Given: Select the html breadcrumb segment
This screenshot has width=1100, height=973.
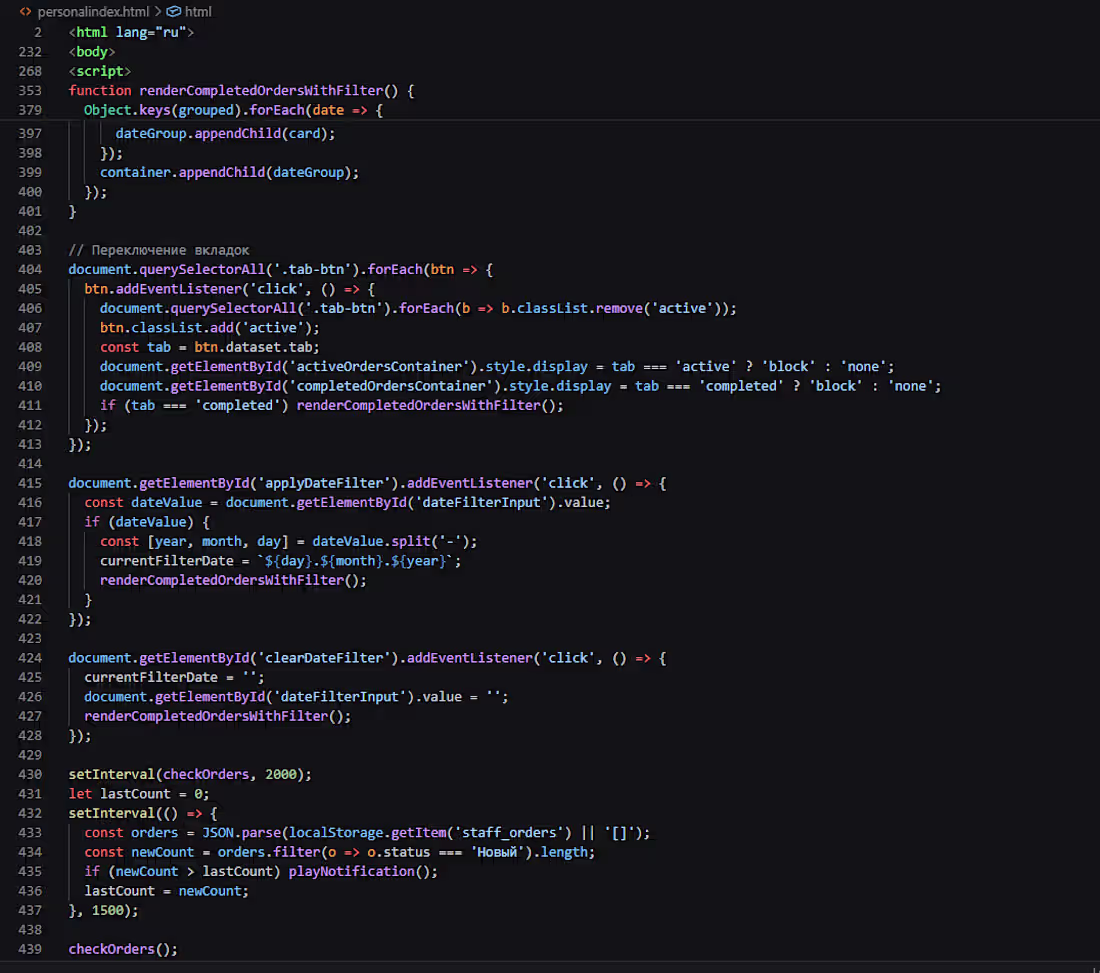Looking at the screenshot, I should tap(198, 11).
